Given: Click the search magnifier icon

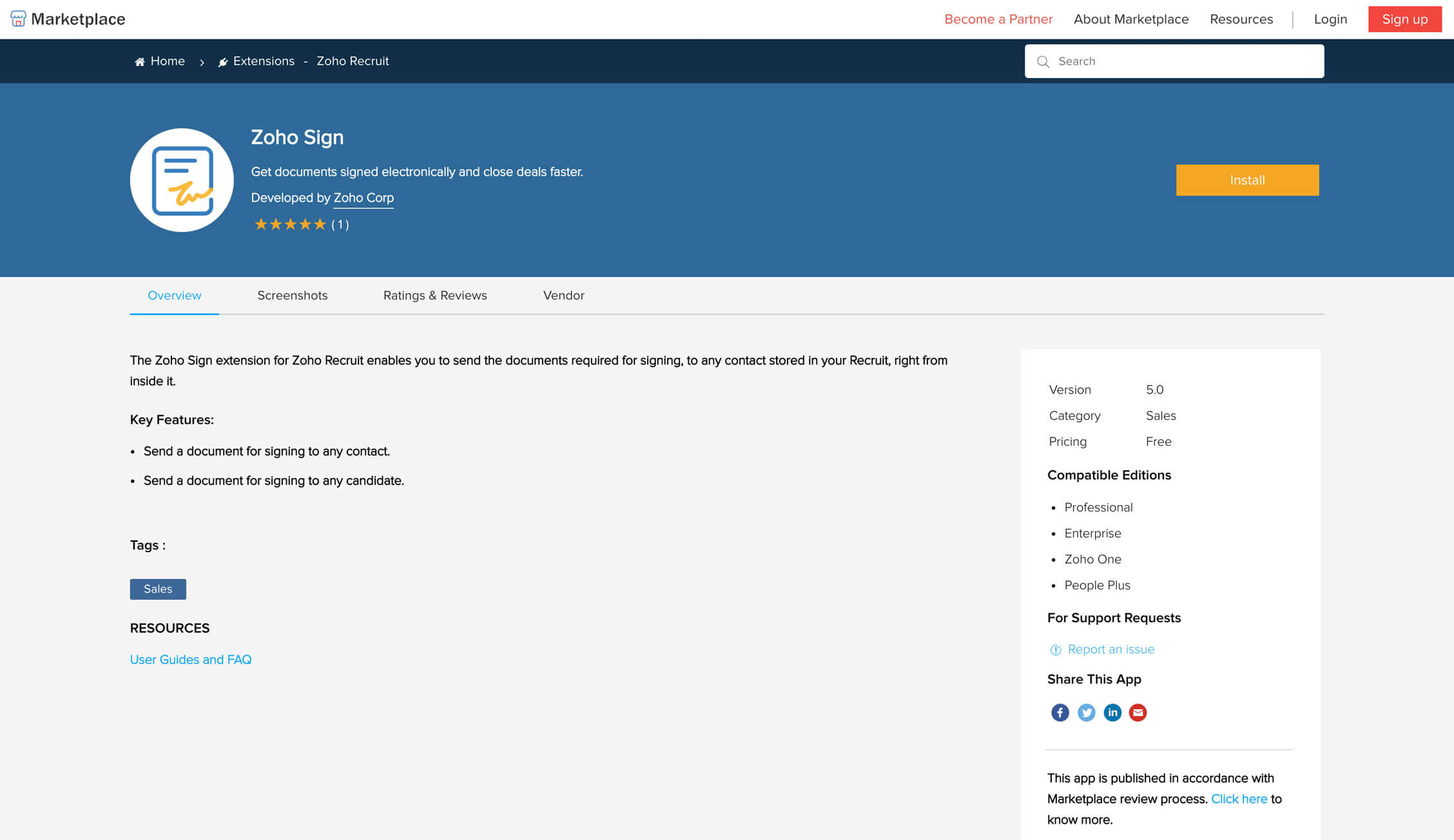Looking at the screenshot, I should click(x=1043, y=62).
